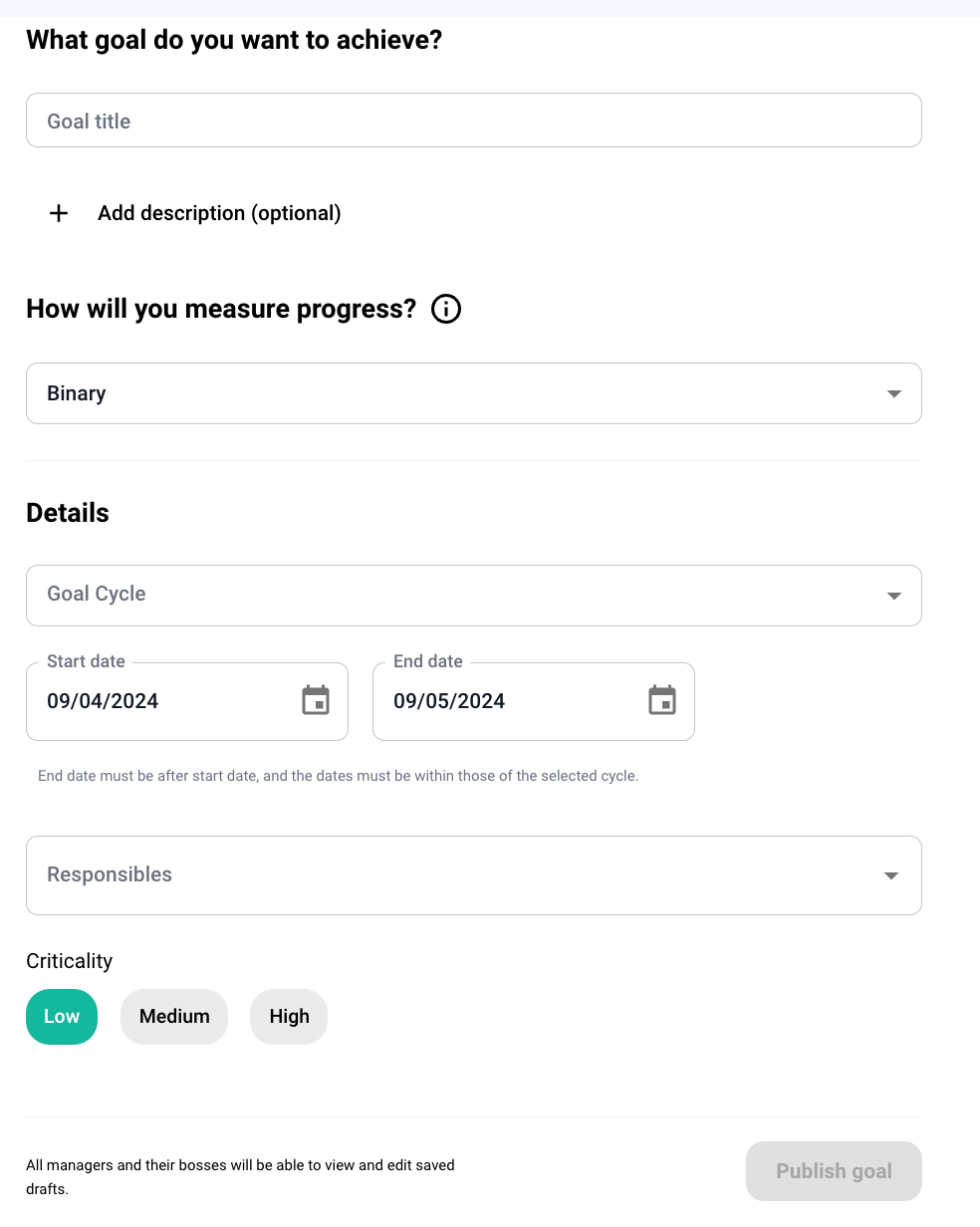Select High criticality
The height and width of the screenshot is (1227, 980).
pyautogui.click(x=289, y=1017)
